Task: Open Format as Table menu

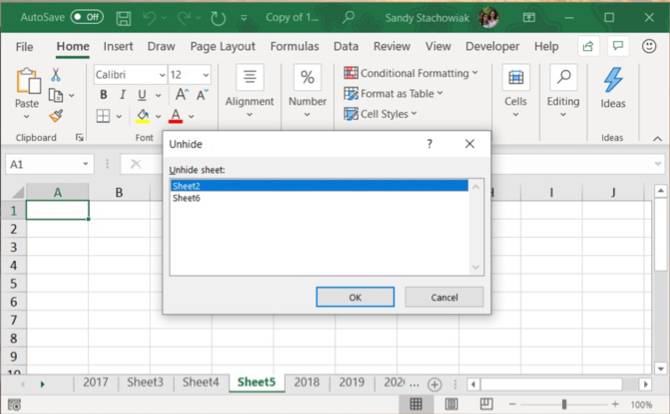Action: 393,94
